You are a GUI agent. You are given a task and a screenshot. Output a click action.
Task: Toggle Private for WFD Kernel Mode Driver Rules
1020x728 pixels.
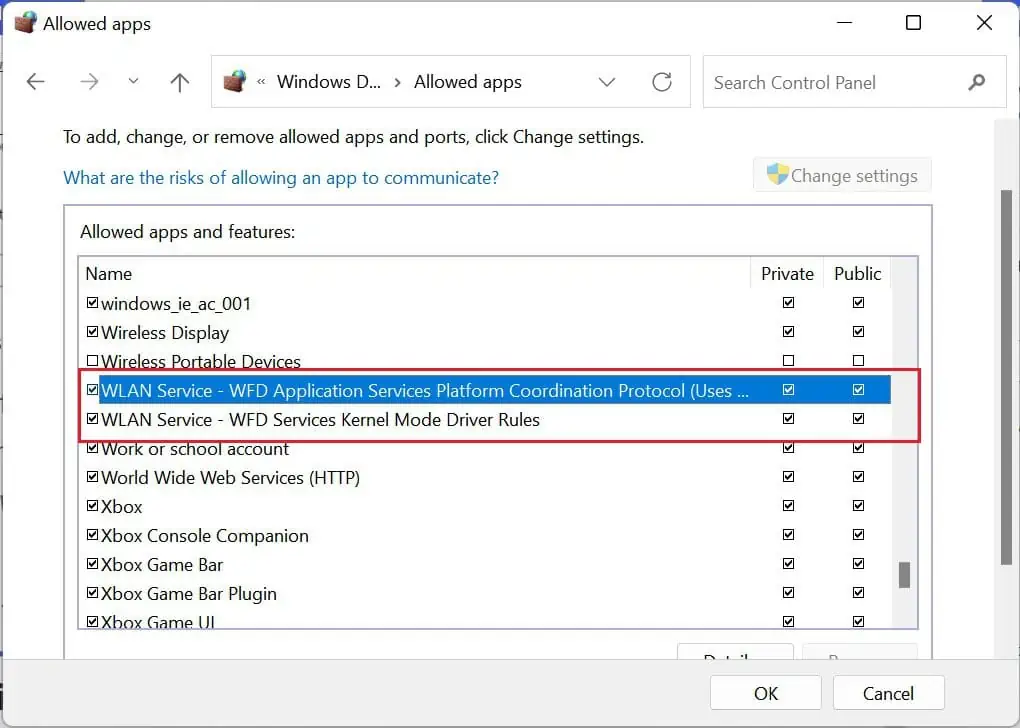[x=788, y=418]
